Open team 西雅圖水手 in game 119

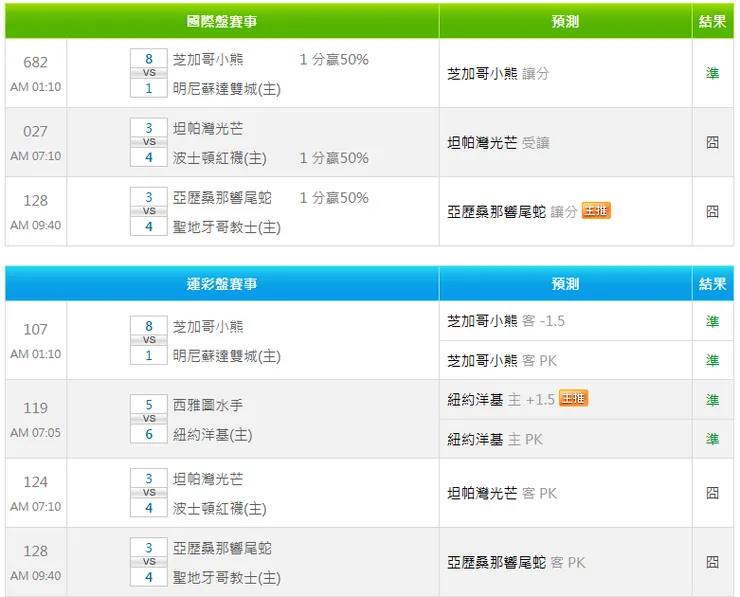click(208, 405)
